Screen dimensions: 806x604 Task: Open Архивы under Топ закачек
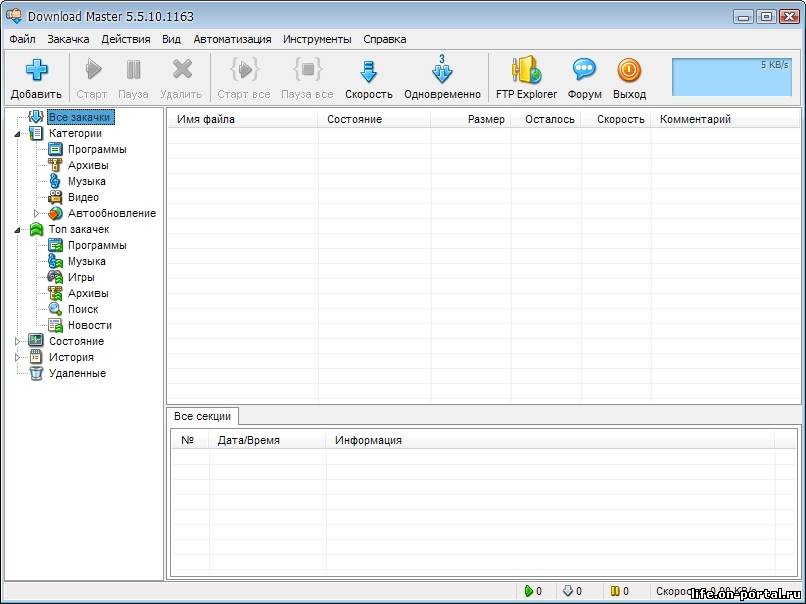click(88, 293)
